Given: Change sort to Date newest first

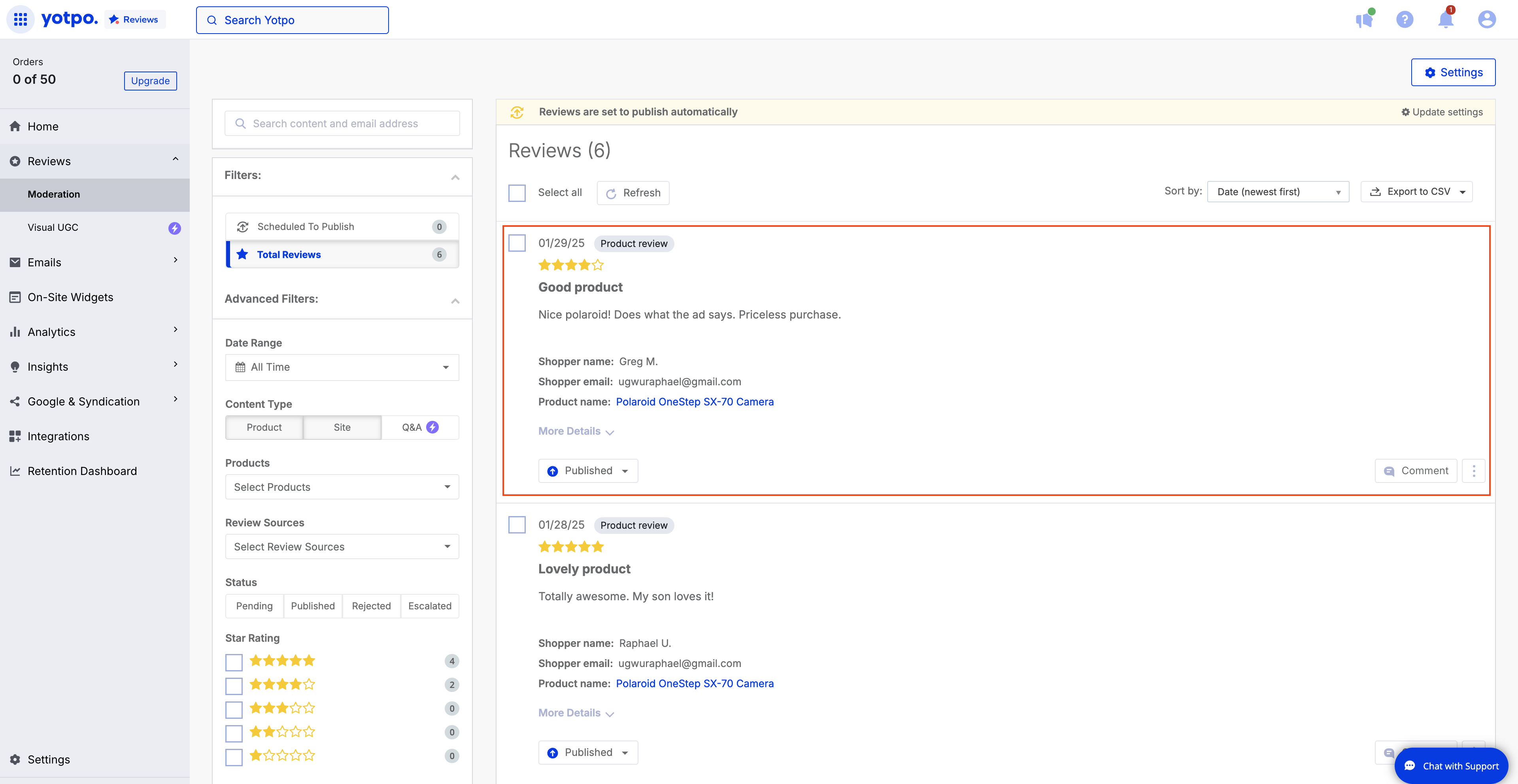Looking at the screenshot, I should pos(1278,191).
